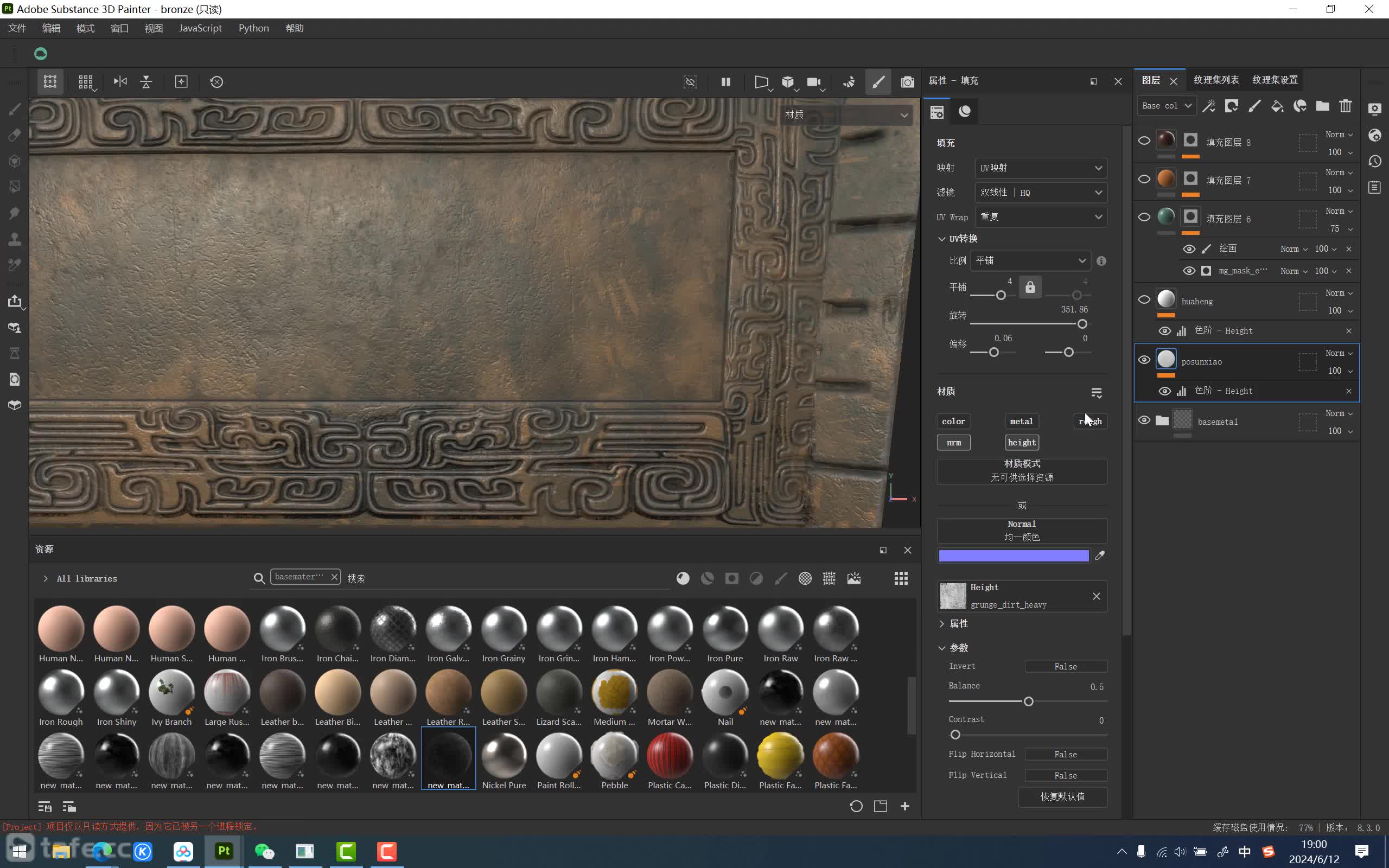
Task: Open the video camera selection icon
Action: tap(814, 81)
